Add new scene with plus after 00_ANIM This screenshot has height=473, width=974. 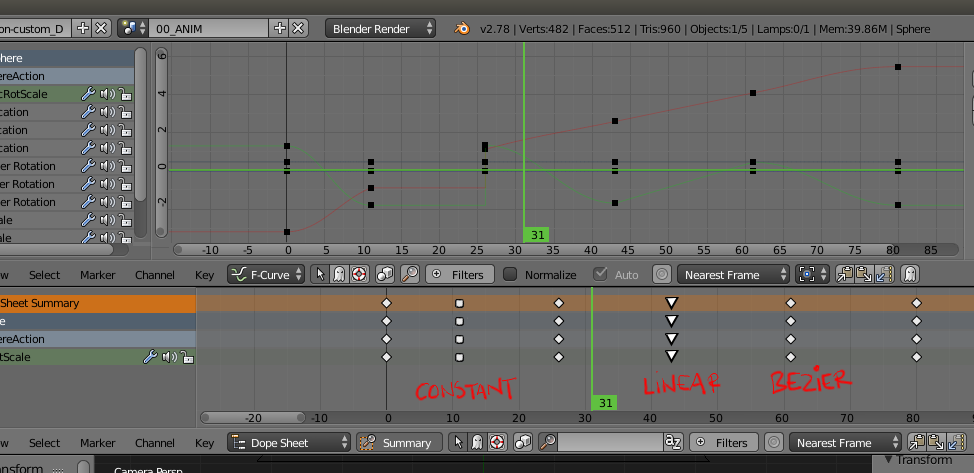(280, 29)
